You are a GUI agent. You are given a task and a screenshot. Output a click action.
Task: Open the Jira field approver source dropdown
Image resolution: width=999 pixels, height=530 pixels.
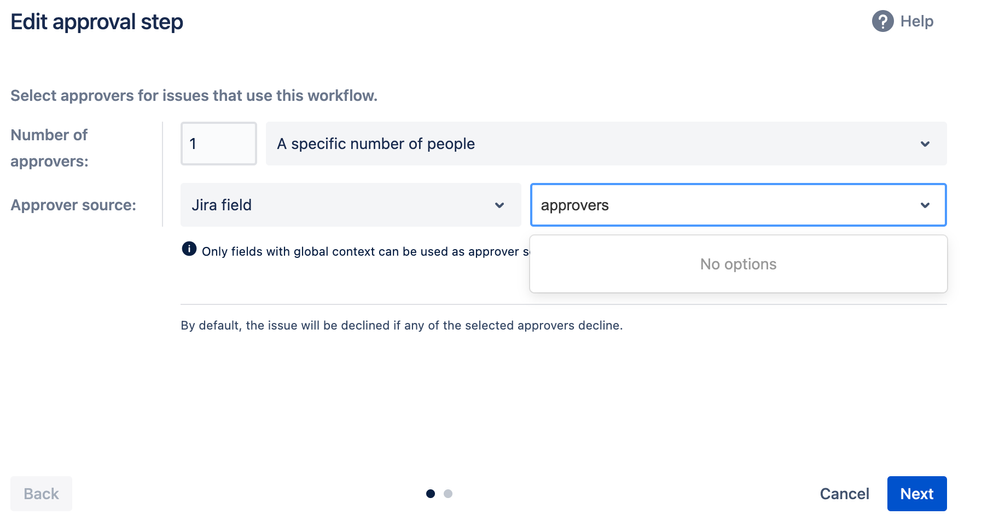[x=350, y=205]
